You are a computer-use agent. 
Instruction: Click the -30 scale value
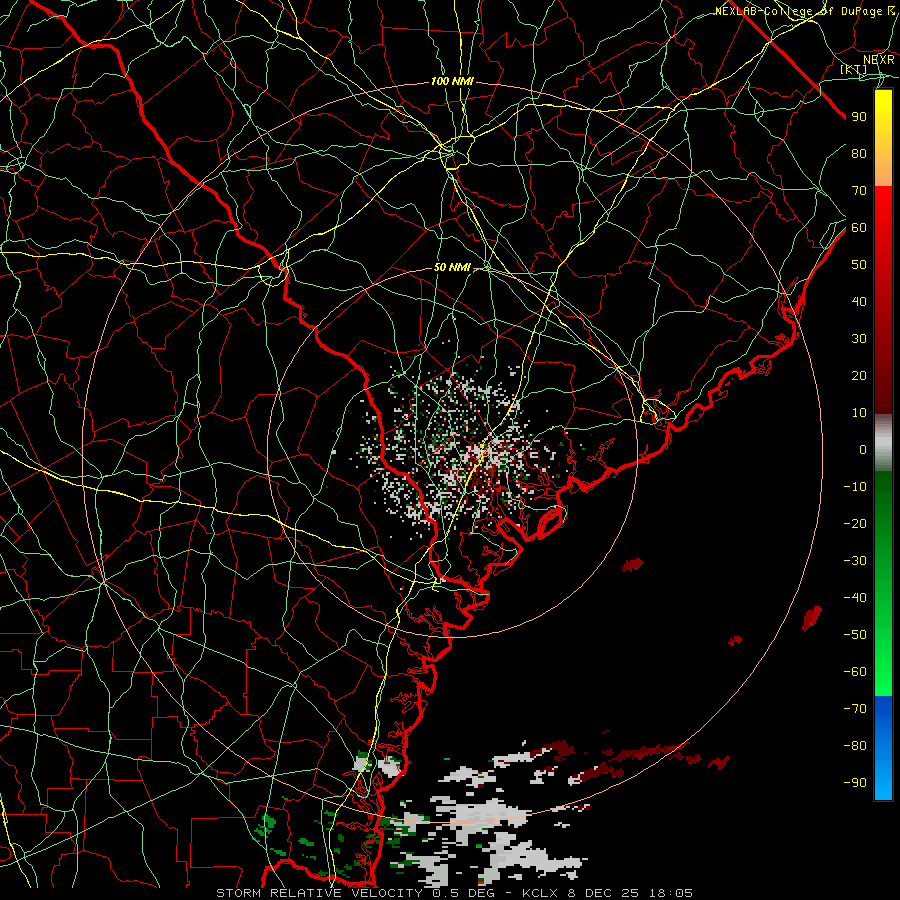[x=855, y=561]
